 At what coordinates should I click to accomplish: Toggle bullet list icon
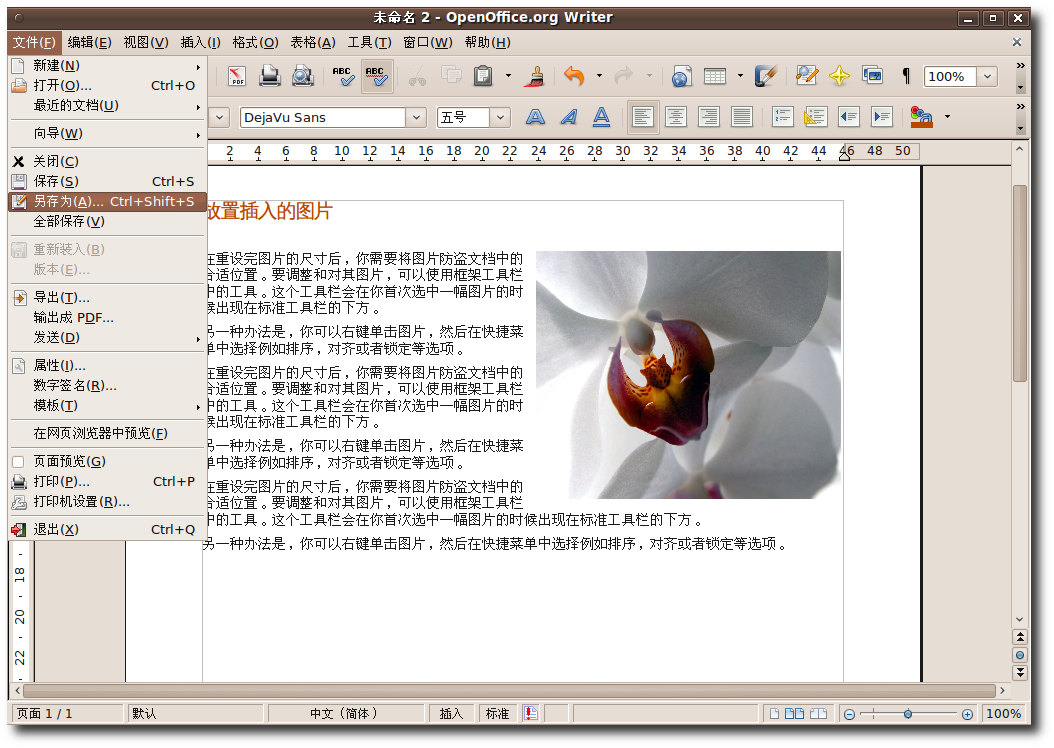tap(815, 117)
